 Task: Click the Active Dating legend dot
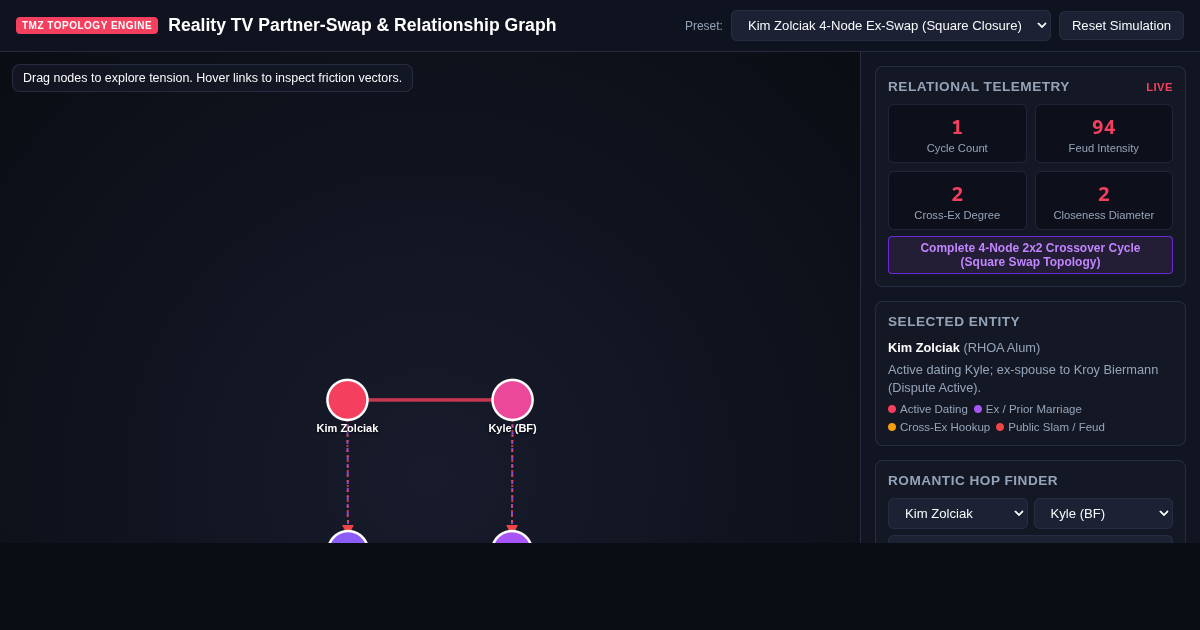click(x=892, y=409)
